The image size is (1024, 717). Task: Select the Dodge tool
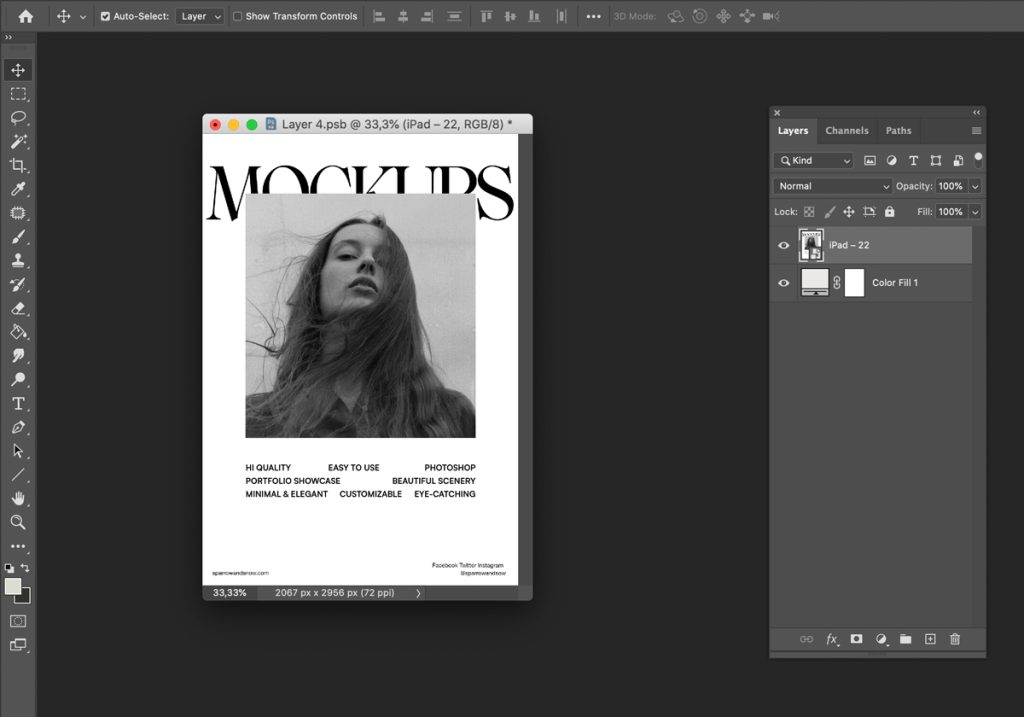click(x=18, y=379)
